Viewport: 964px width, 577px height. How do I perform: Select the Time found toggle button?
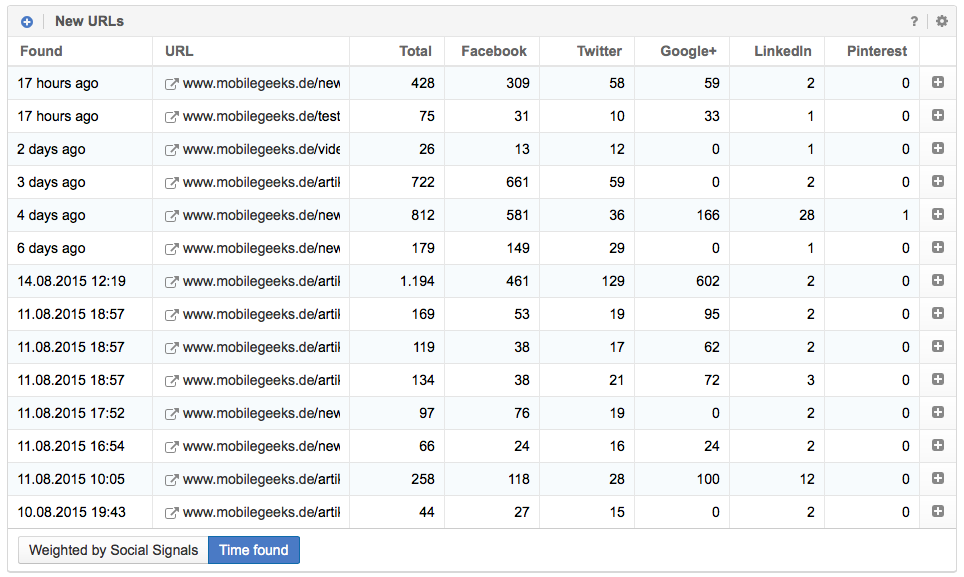coord(254,550)
